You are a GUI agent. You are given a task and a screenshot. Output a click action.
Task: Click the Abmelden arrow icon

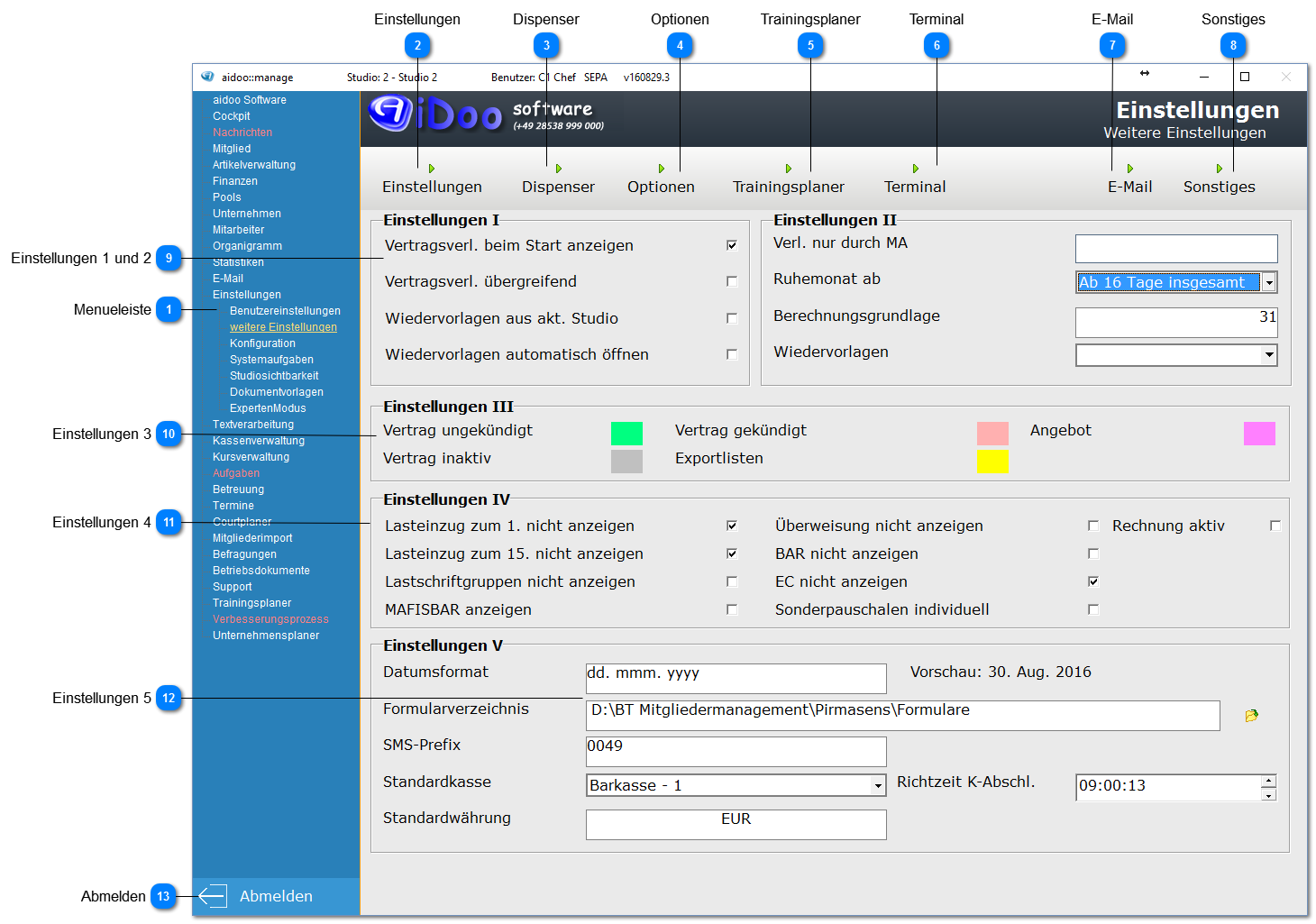click(212, 896)
